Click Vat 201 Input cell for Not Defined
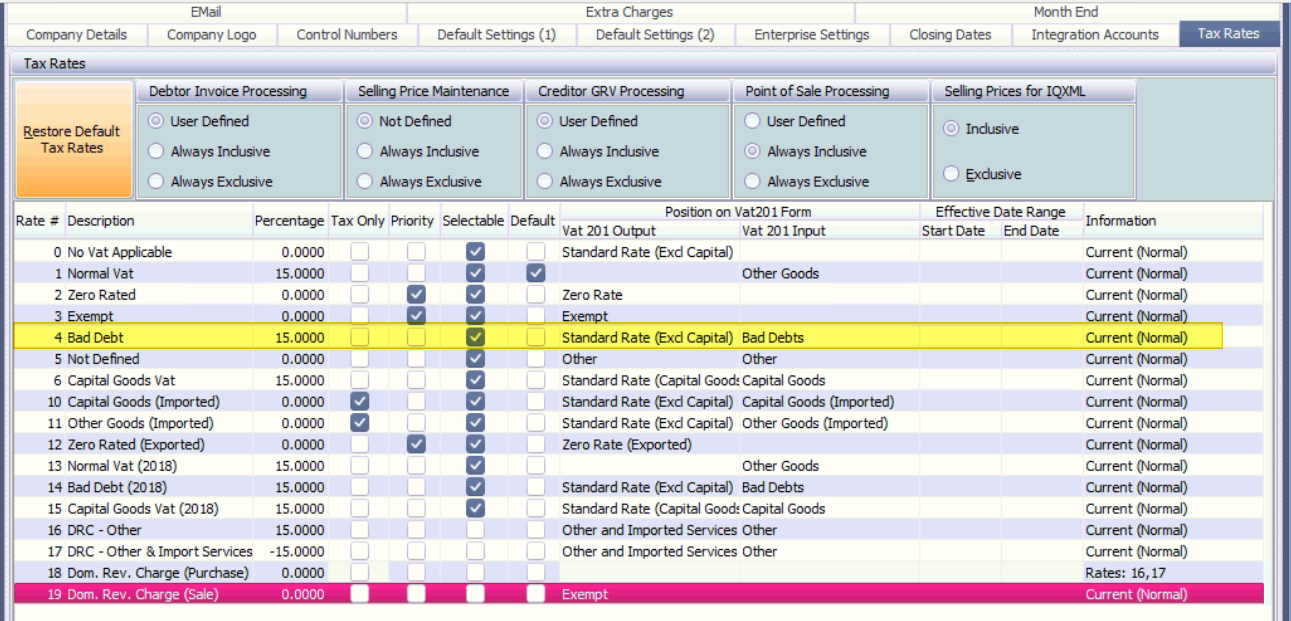 coord(828,359)
